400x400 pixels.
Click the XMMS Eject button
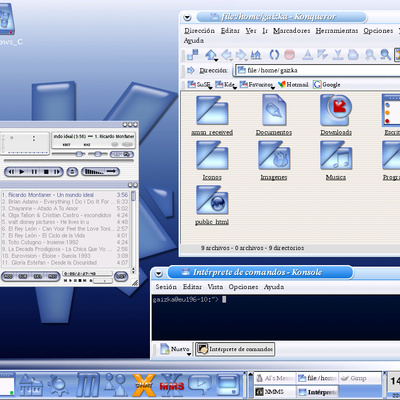[72, 172]
